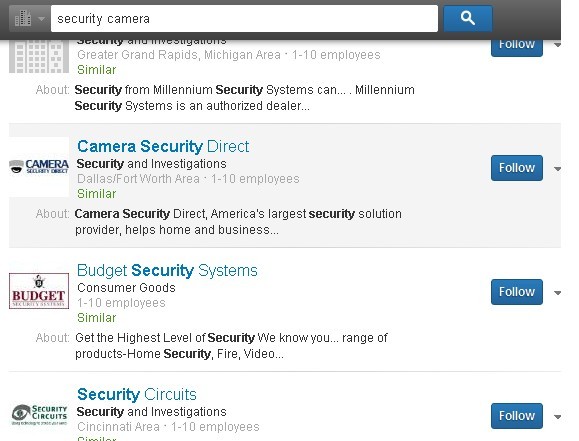This screenshot has width=579, height=441.
Task: Click the magnifying glass search button
Action: 467,18
